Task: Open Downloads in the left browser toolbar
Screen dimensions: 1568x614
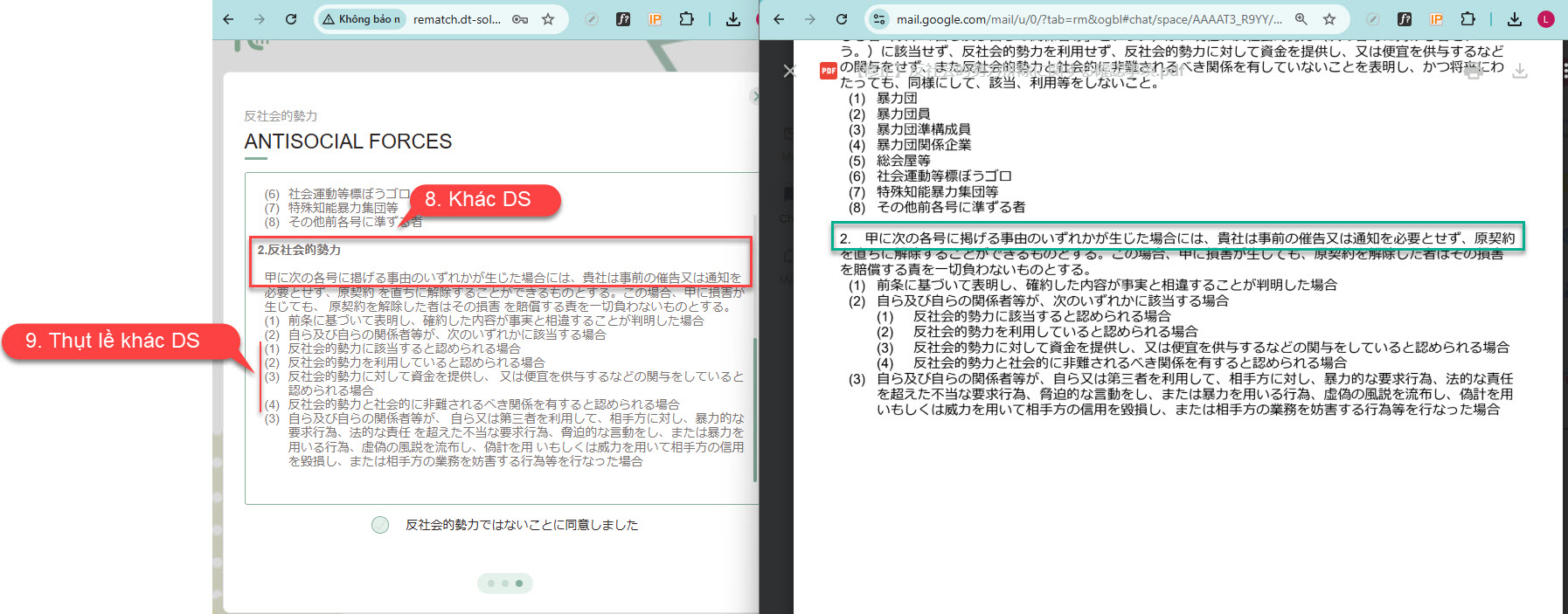Action: [x=733, y=19]
